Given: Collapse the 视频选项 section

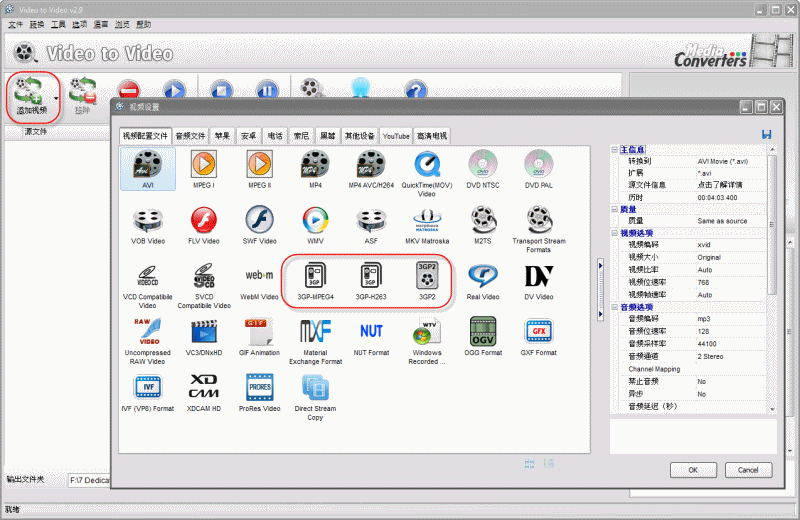Looking at the screenshot, I should (x=614, y=233).
